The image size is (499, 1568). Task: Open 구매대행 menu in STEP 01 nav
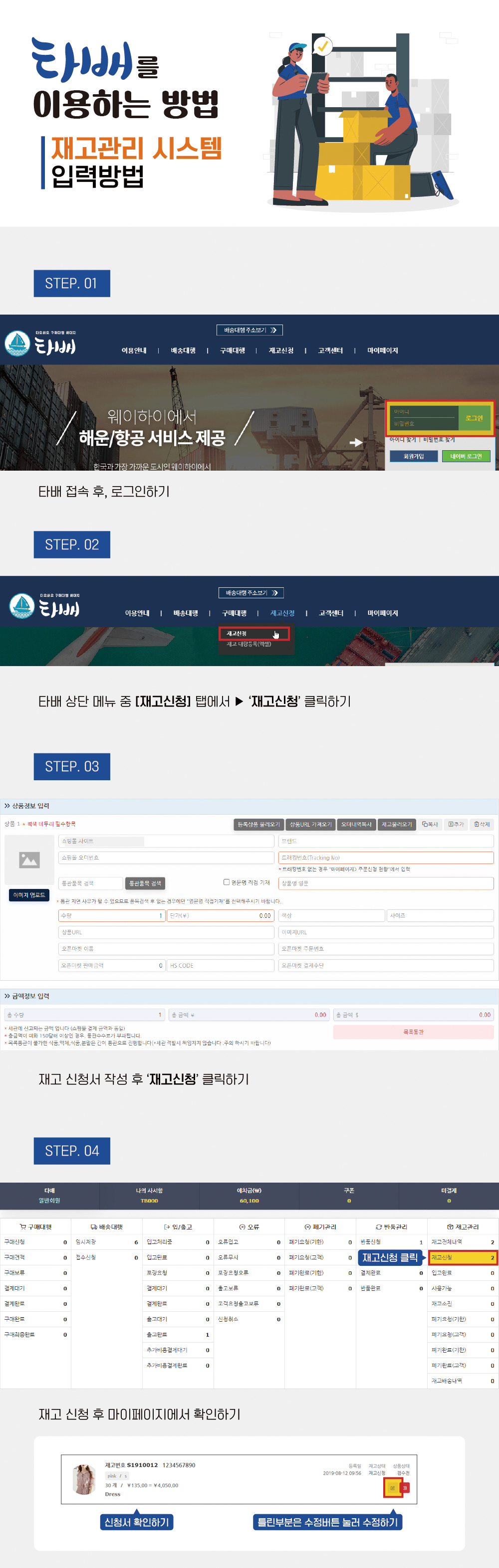(233, 350)
